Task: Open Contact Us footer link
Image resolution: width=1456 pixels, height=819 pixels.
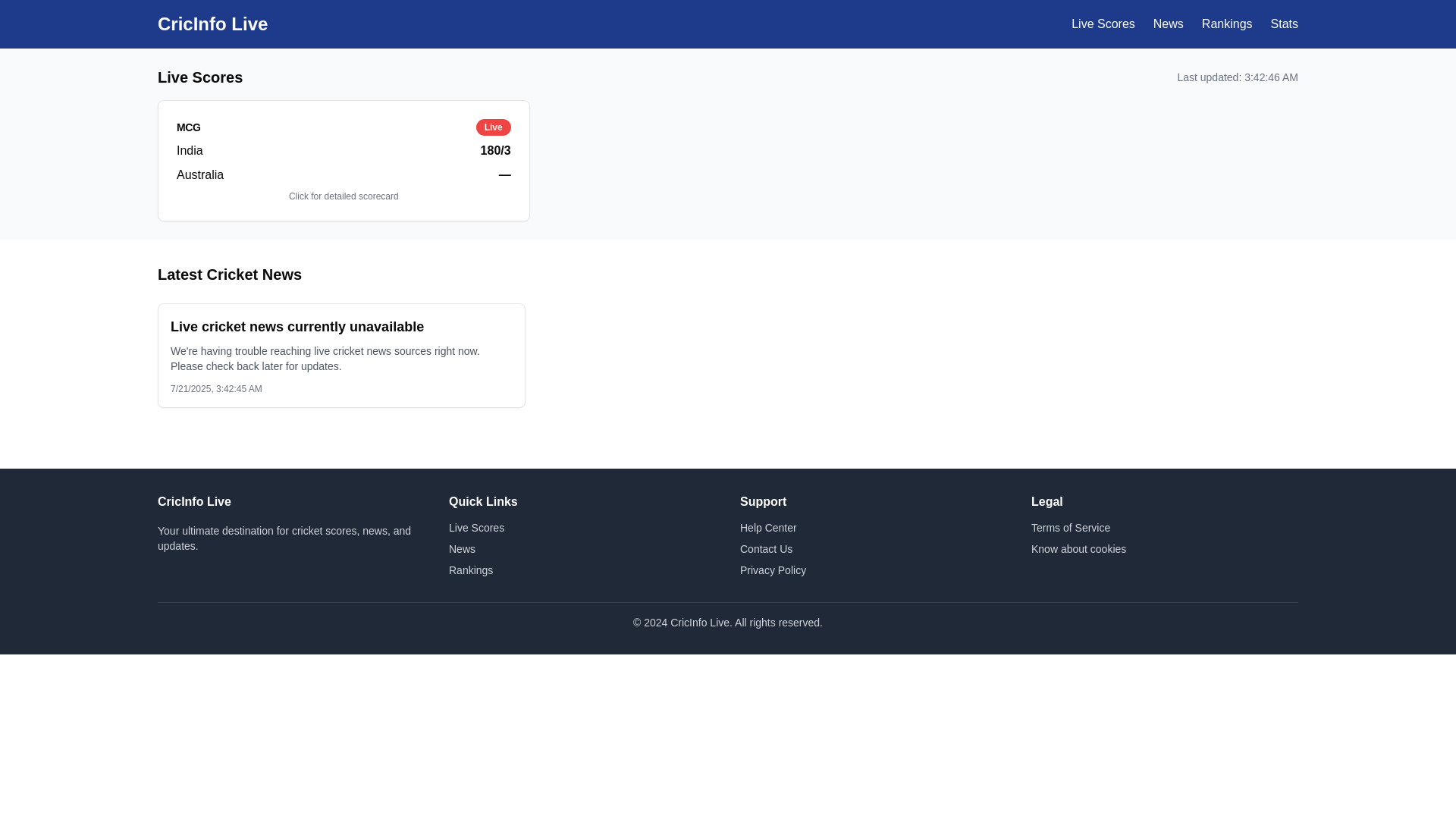Action: point(766,549)
